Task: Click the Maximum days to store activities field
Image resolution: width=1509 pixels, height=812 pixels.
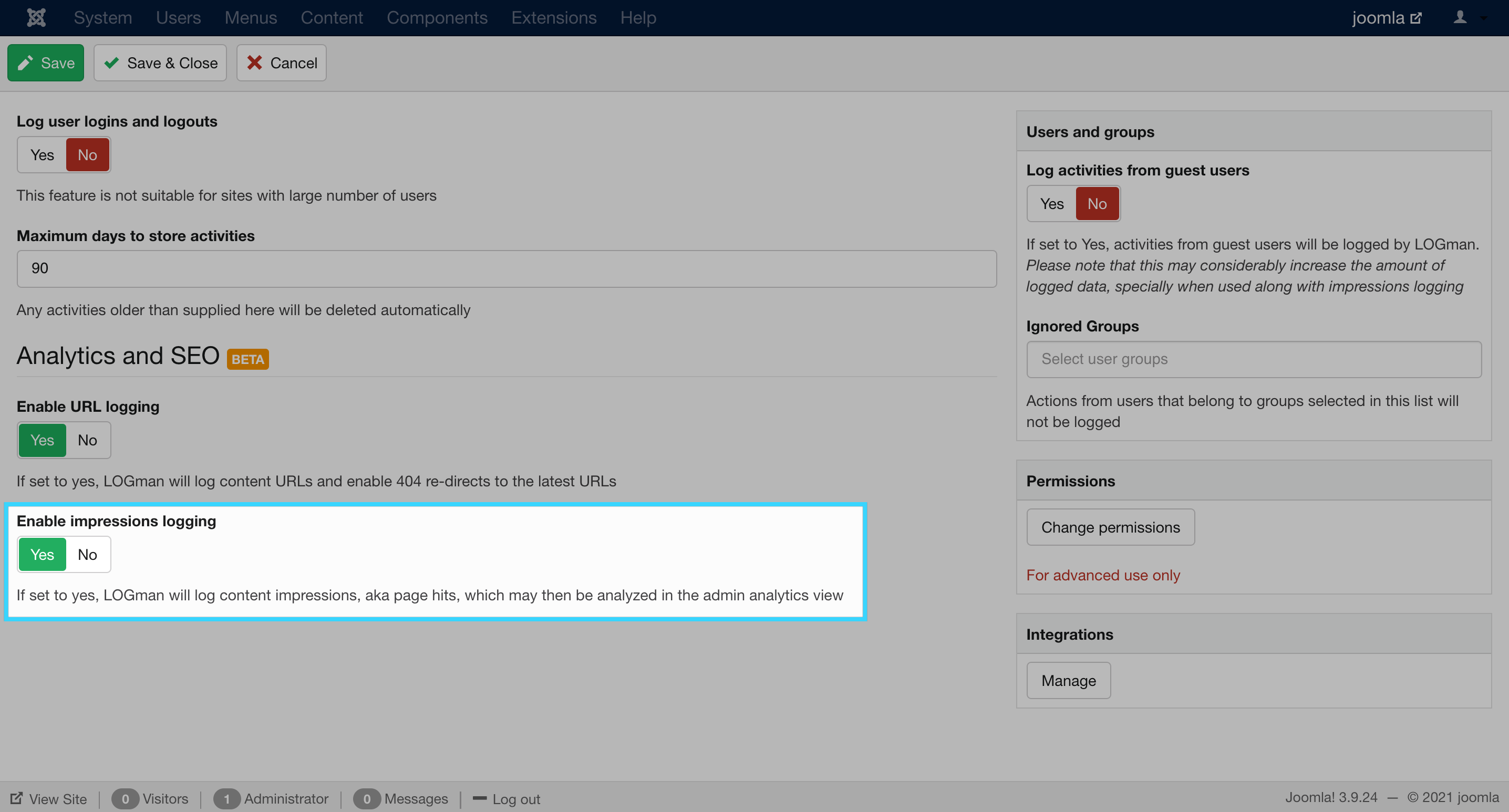Action: point(506,269)
